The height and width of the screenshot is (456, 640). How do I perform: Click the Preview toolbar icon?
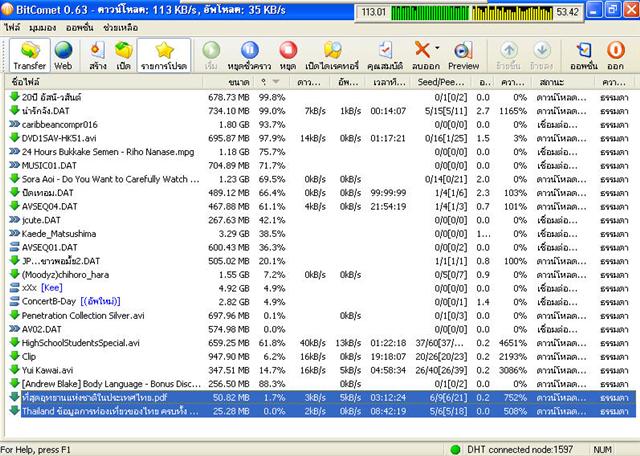pos(463,54)
